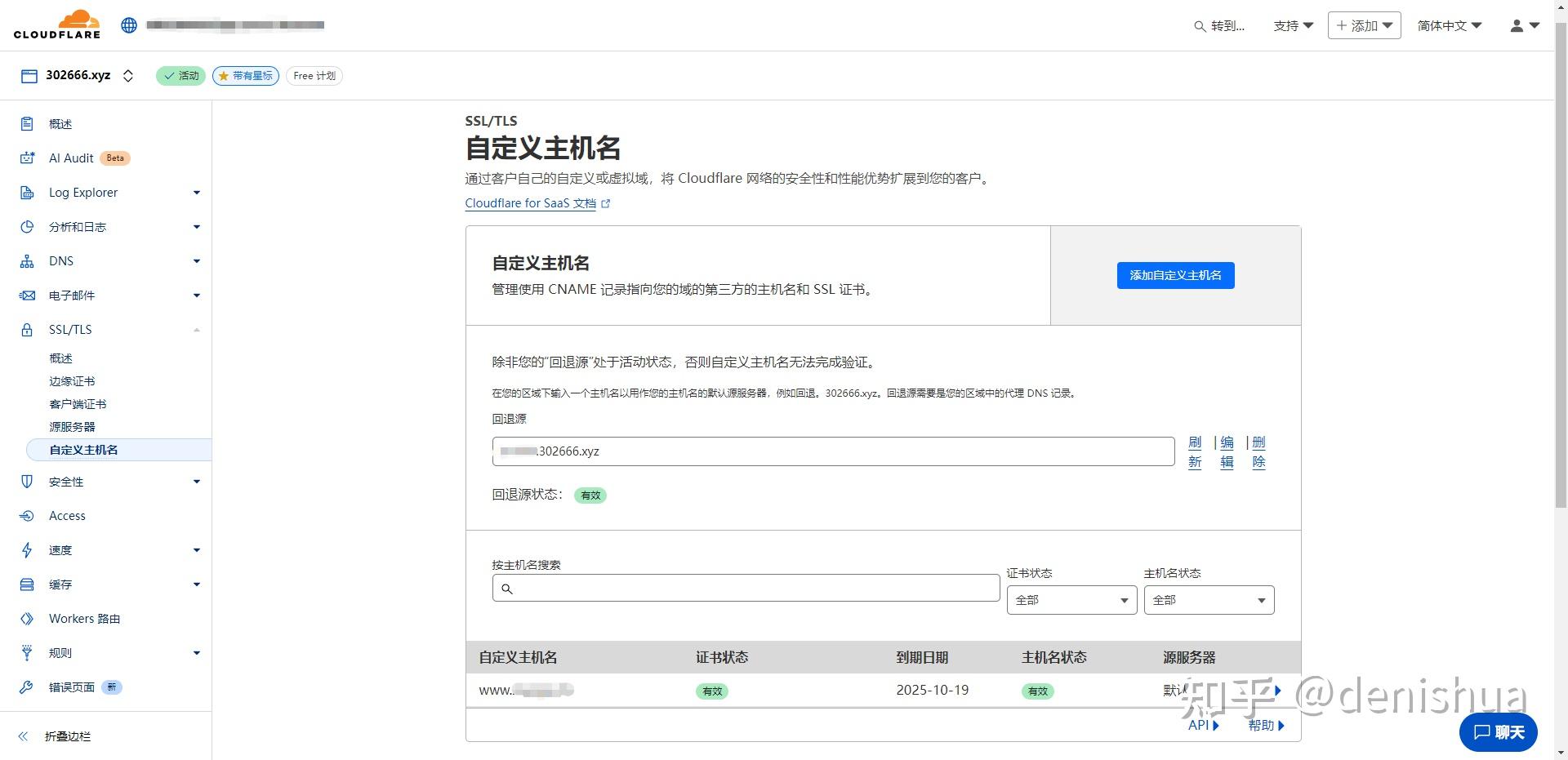Viewport: 1568px width, 760px height.
Task: Click the SSL/TLS padlock icon in sidebar
Action: (x=27, y=329)
